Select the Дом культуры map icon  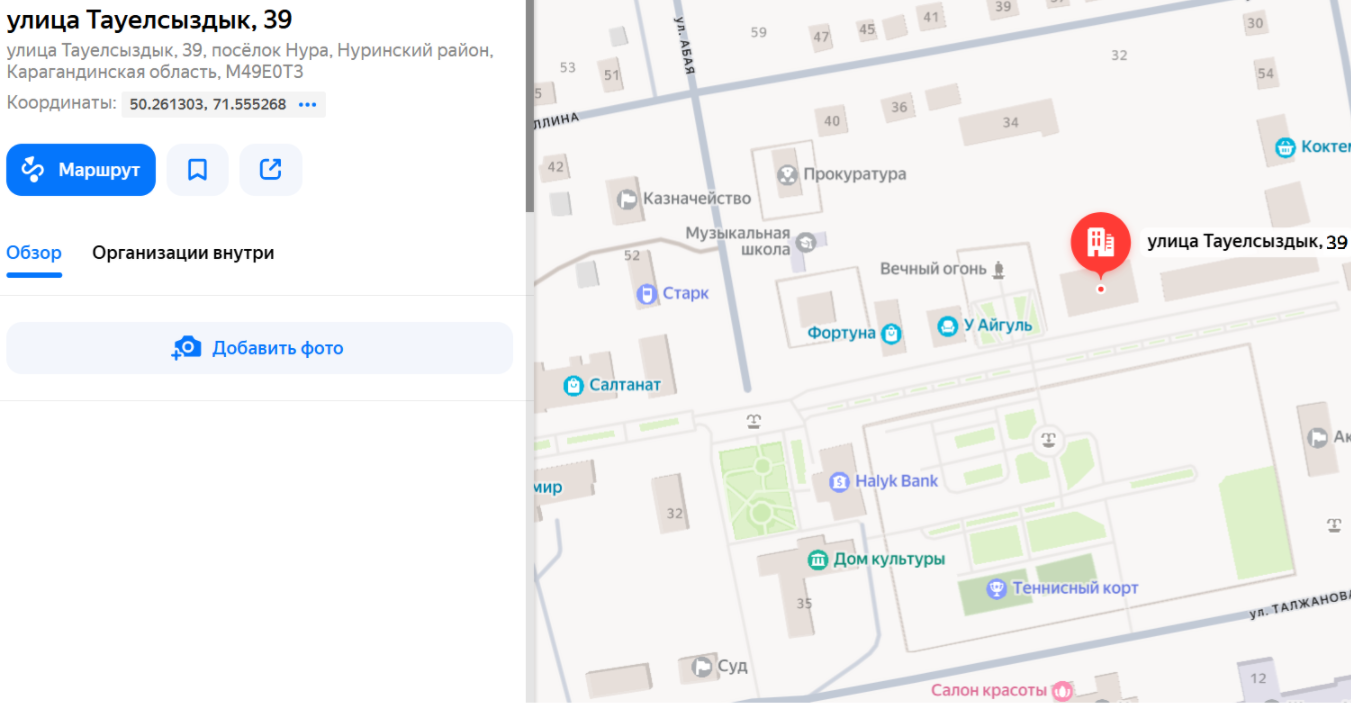coord(818,559)
